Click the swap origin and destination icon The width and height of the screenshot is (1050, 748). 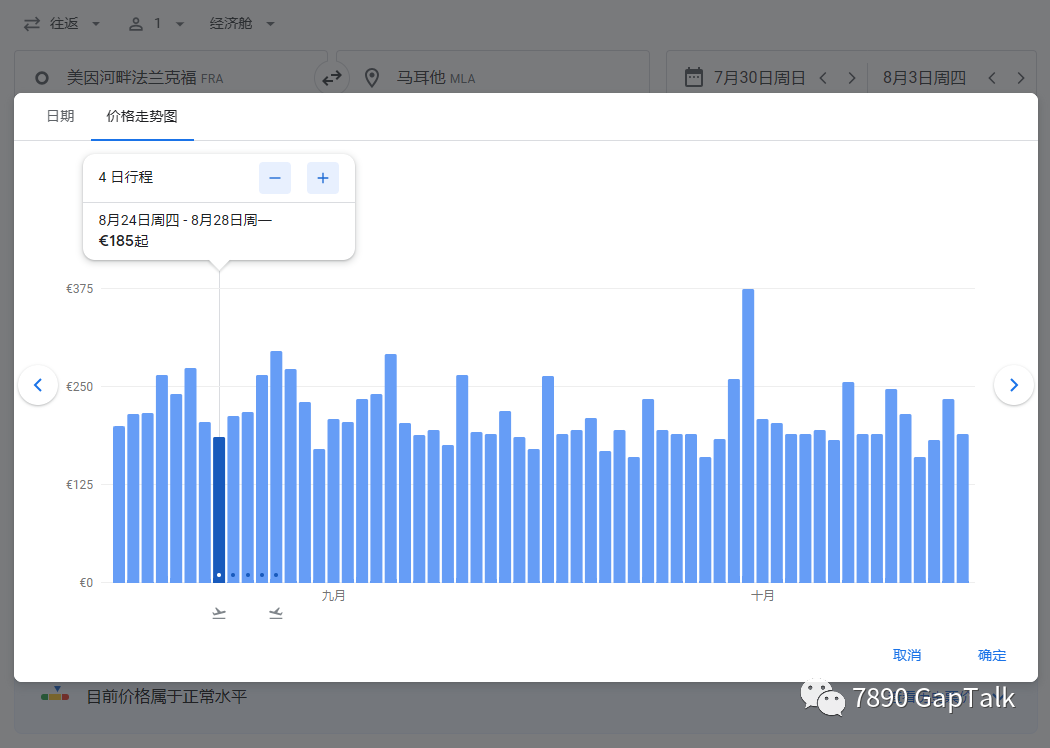[x=332, y=77]
